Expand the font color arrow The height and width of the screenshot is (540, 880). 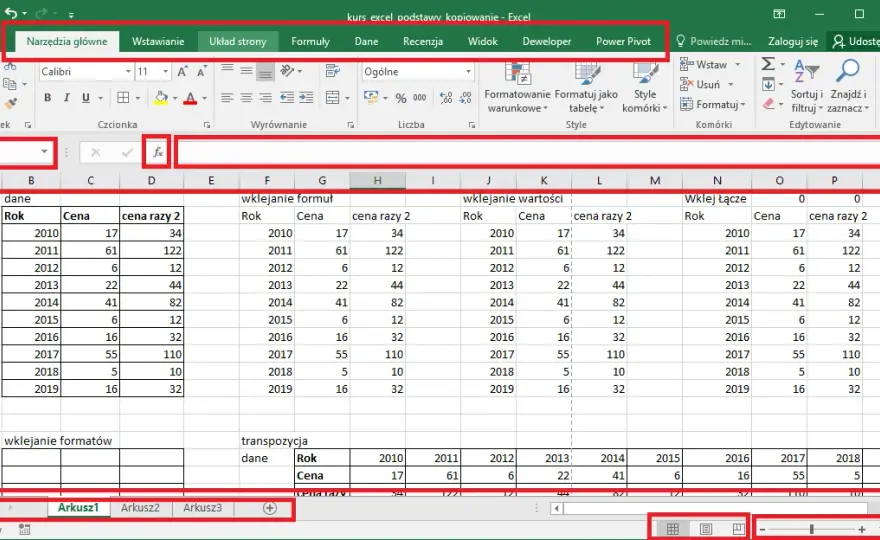coord(204,98)
